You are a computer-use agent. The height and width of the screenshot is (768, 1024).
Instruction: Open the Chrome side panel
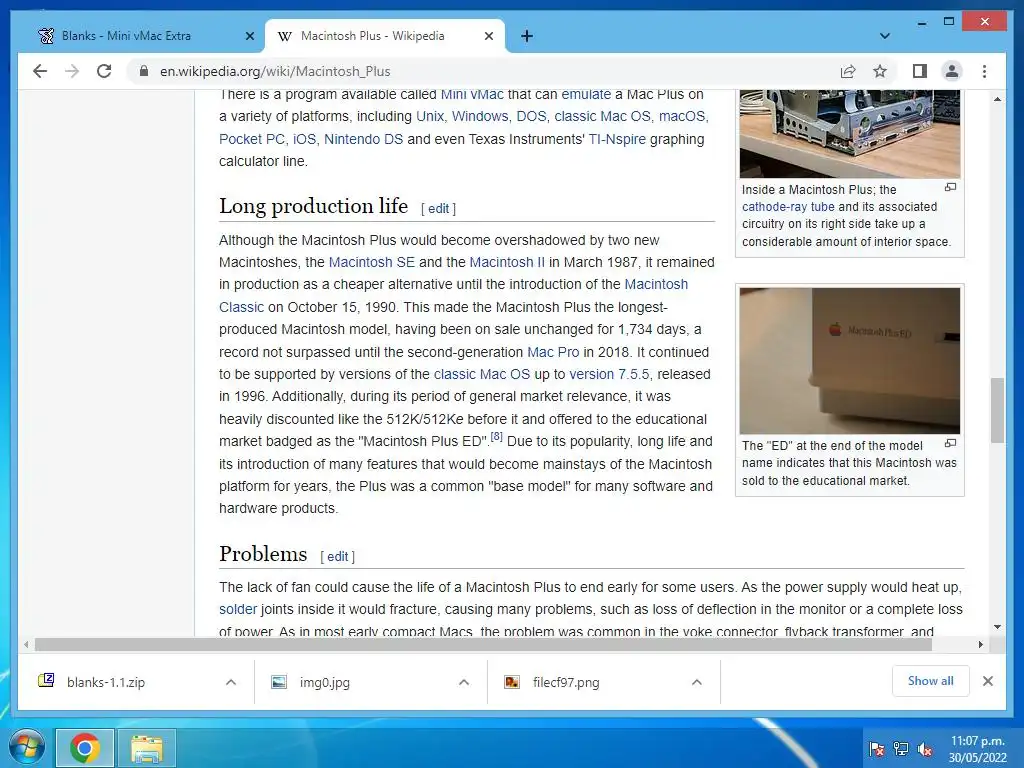(x=920, y=71)
